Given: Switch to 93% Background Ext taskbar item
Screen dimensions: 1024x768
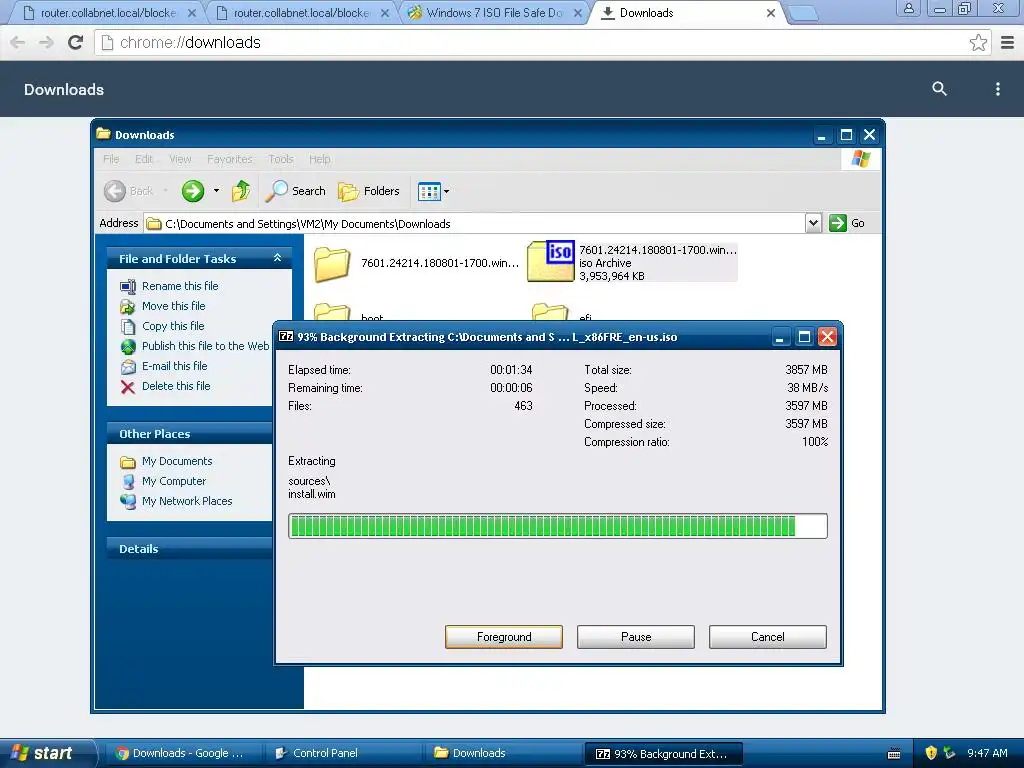Looking at the screenshot, I should [662, 754].
